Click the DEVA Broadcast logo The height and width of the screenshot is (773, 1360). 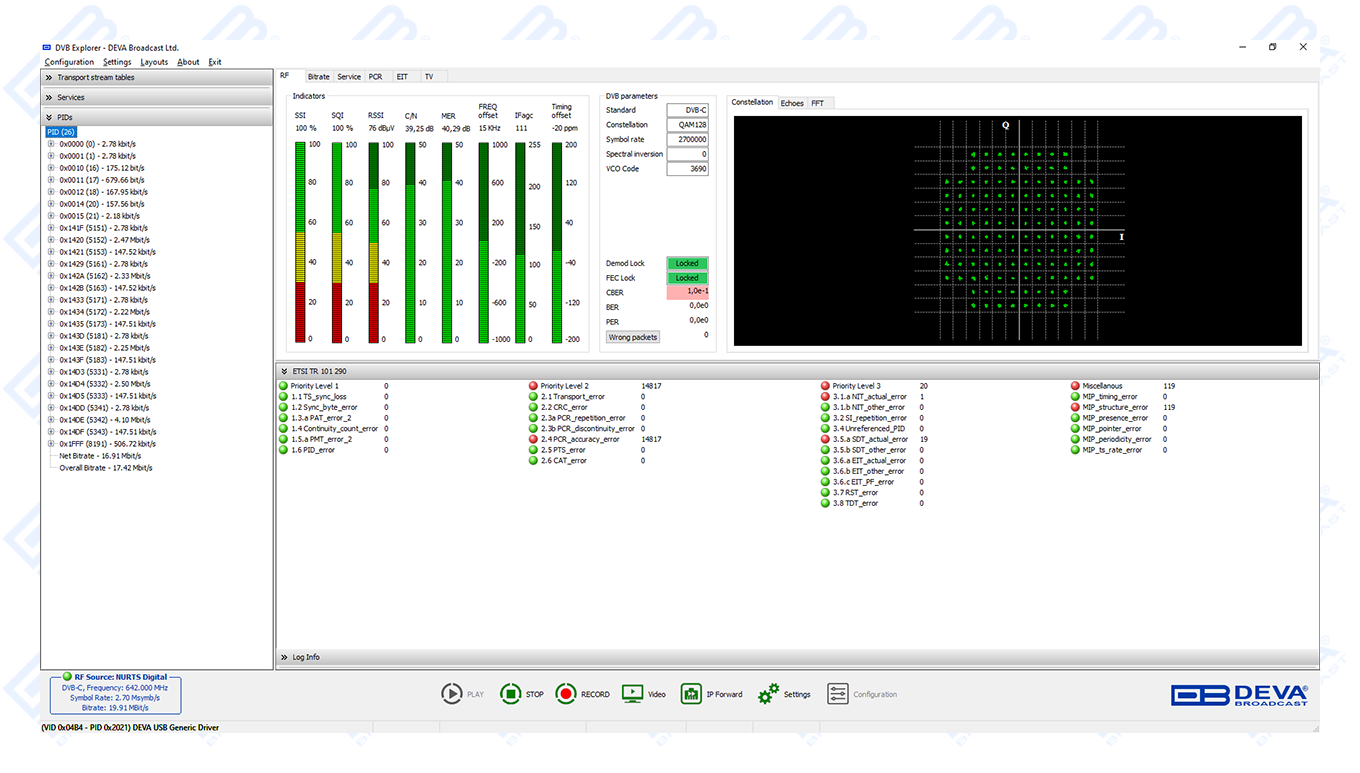(1239, 695)
